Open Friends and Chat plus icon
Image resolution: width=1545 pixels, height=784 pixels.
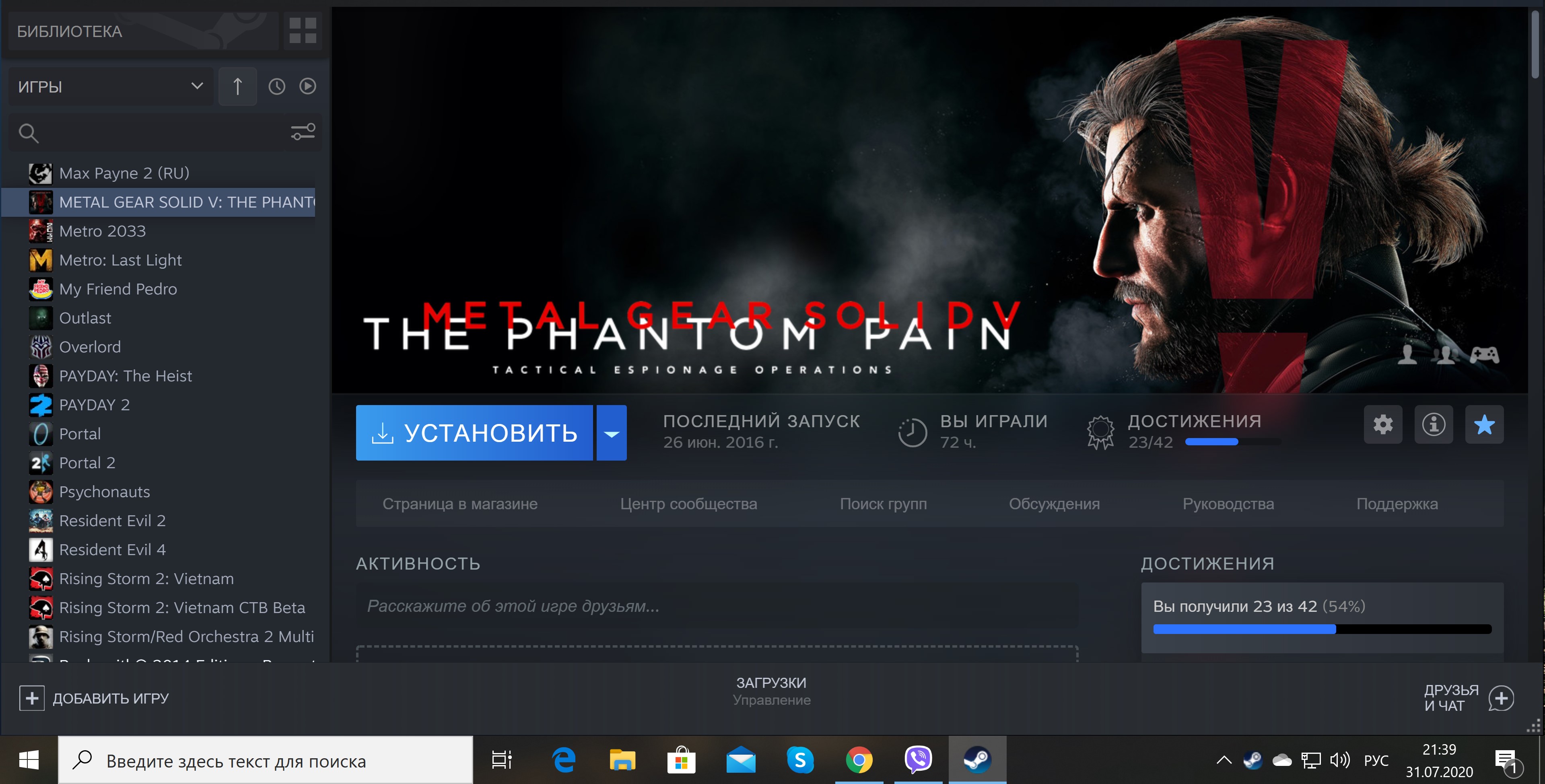point(1501,698)
